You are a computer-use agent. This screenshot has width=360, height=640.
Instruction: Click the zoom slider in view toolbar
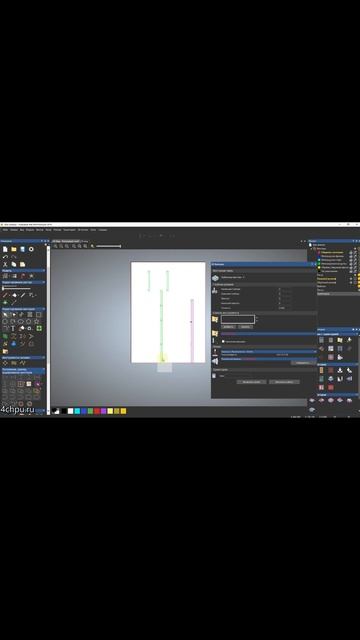pos(109,246)
